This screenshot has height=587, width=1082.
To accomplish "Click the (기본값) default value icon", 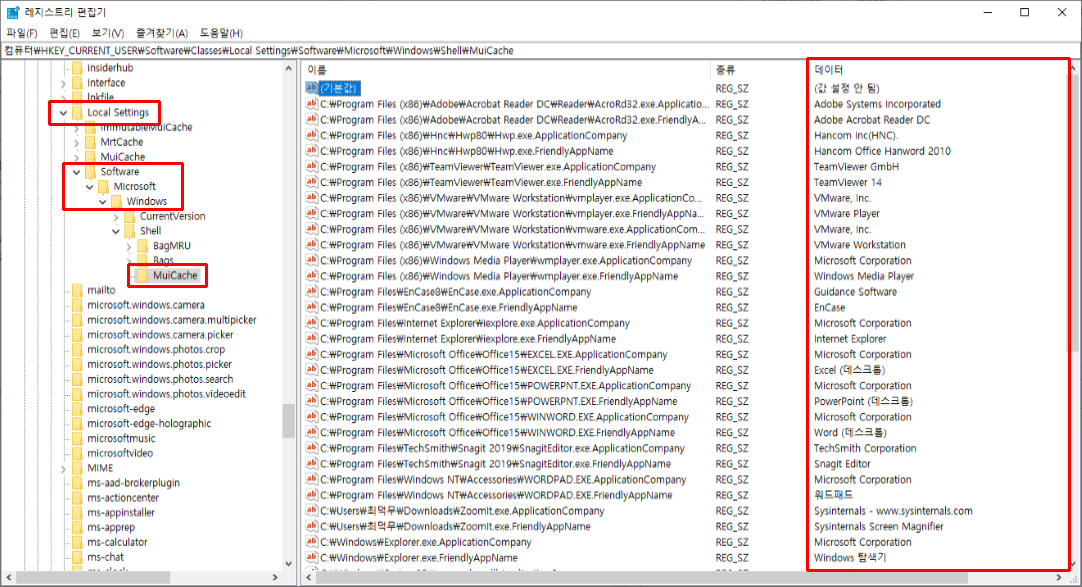I will pyautogui.click(x=311, y=88).
